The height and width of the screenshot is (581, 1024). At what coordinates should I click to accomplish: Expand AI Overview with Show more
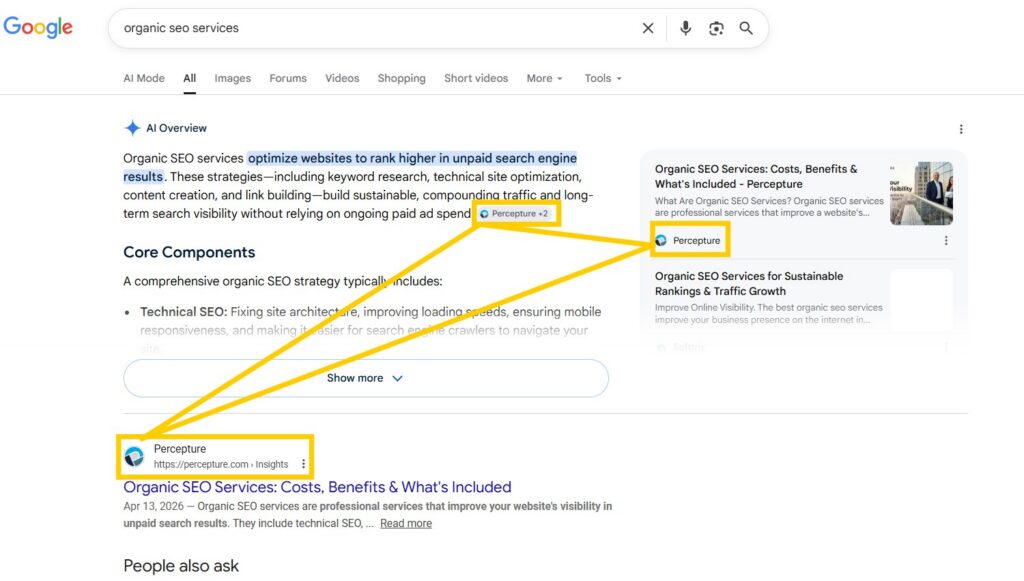(x=366, y=378)
